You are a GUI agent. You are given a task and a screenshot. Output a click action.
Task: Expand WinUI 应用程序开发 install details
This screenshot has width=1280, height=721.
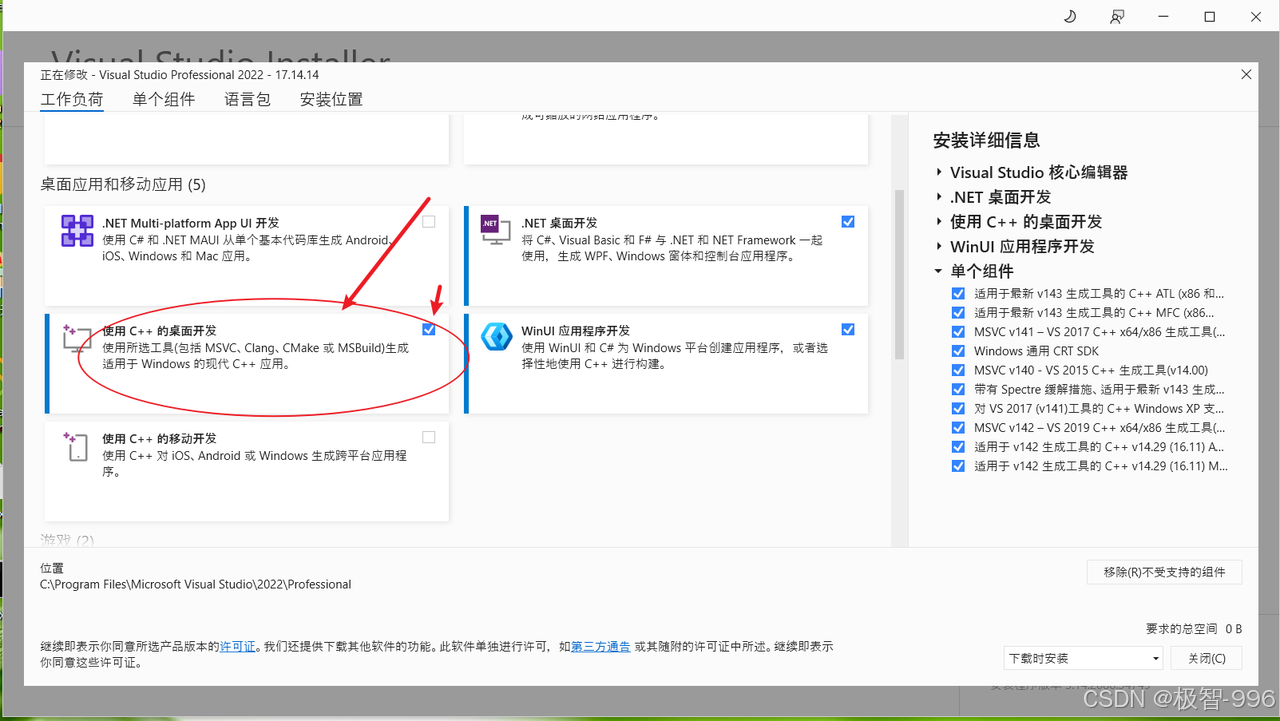click(x=939, y=246)
